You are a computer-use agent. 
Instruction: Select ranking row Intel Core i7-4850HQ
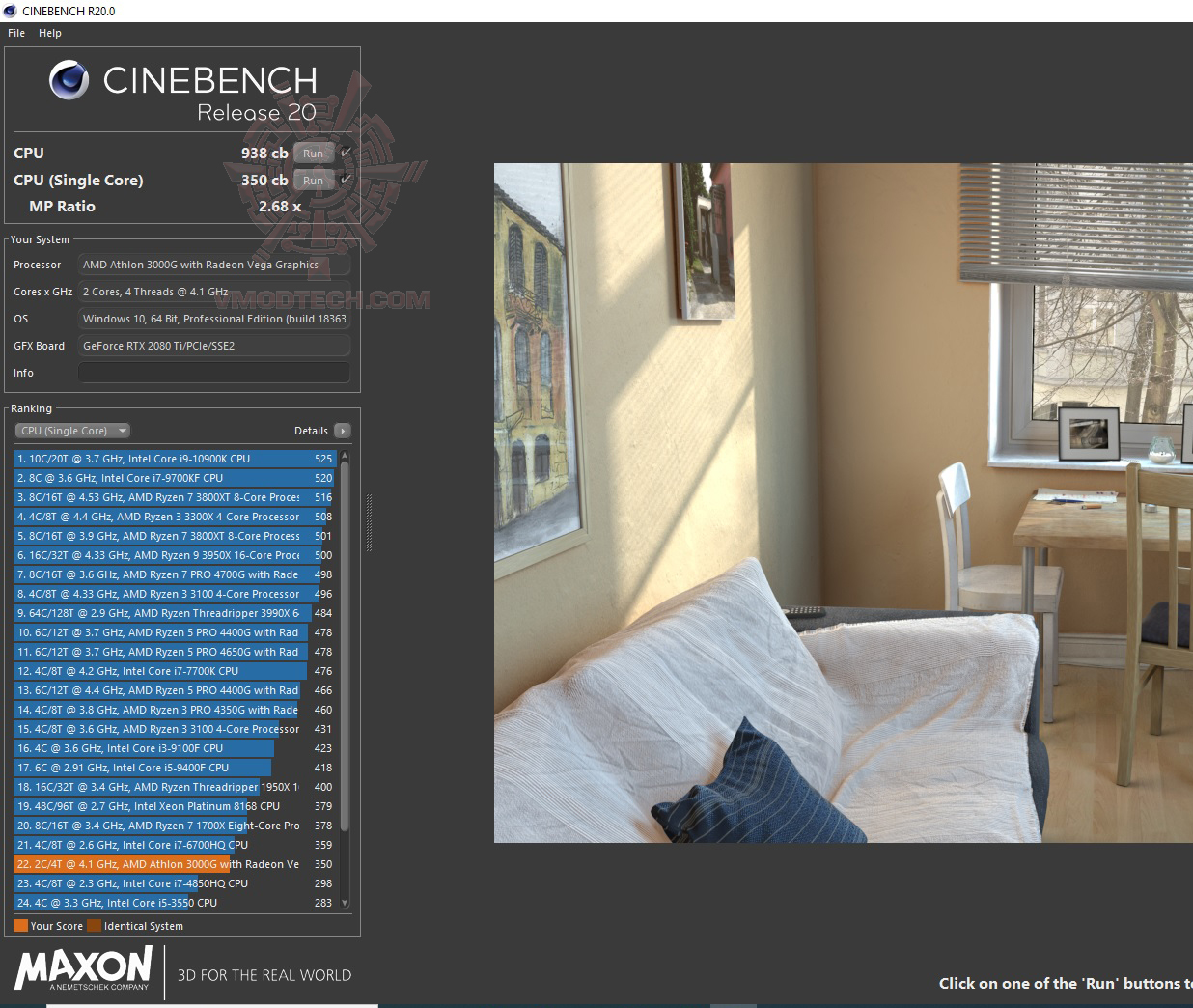175,883
